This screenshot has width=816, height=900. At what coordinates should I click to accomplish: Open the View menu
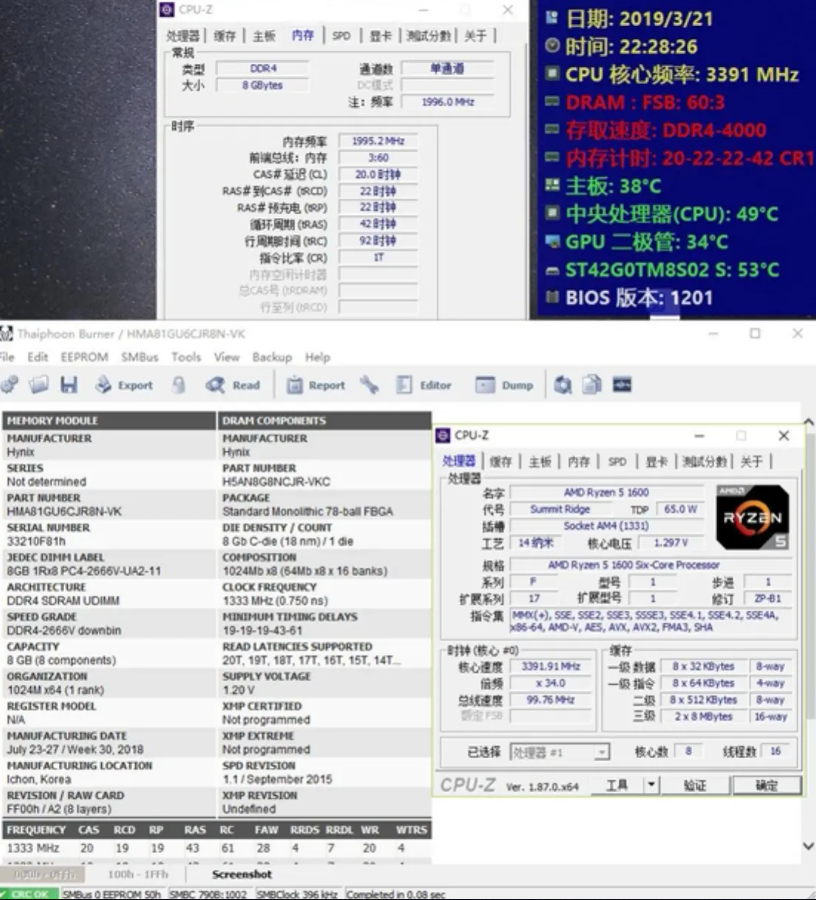pos(227,357)
